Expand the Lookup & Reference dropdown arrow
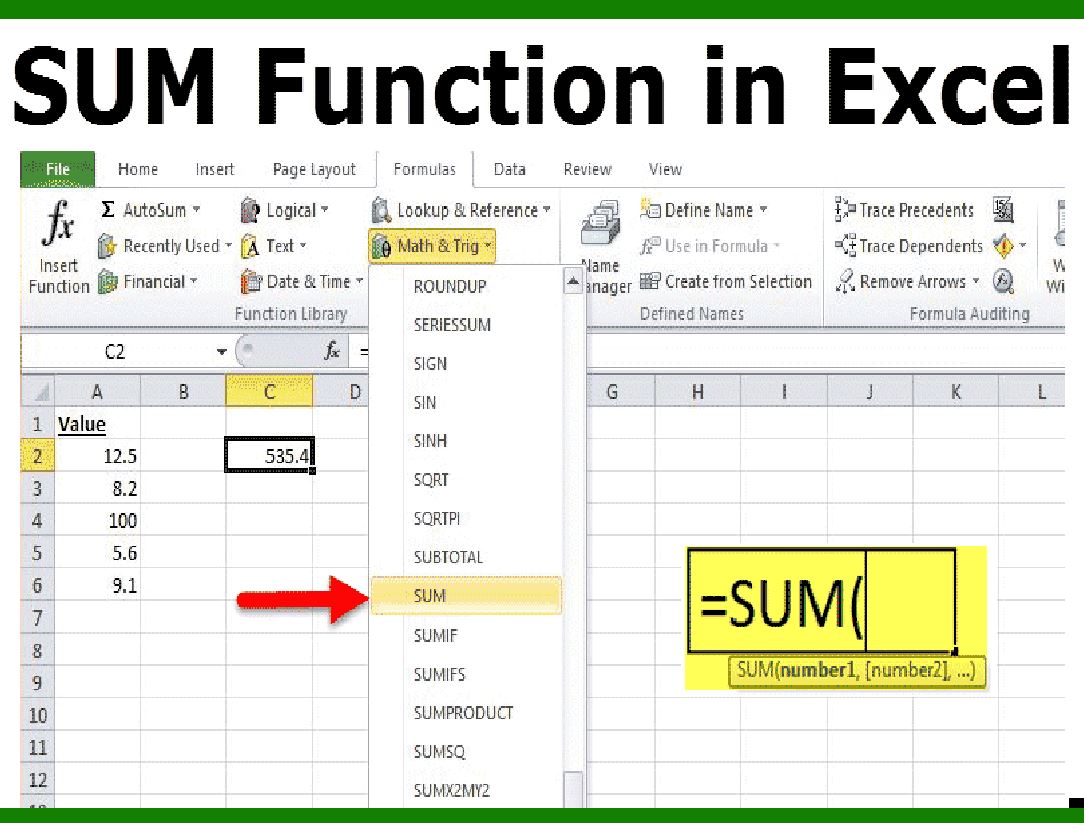This screenshot has height=823, width=1084. coord(546,209)
